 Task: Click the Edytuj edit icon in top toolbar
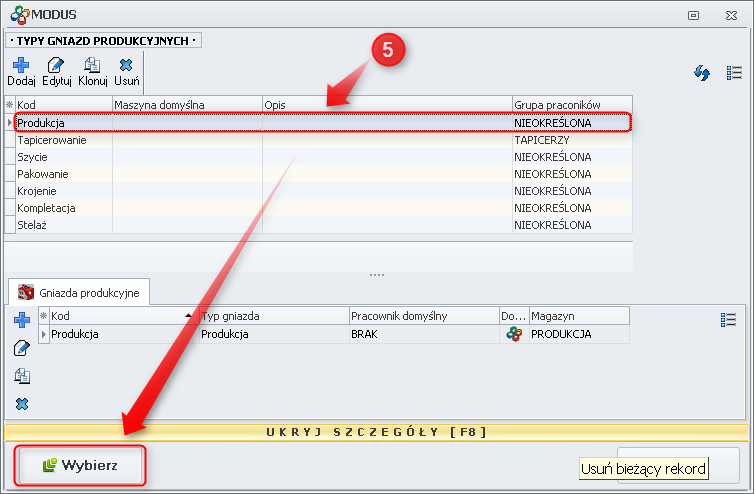click(56, 65)
